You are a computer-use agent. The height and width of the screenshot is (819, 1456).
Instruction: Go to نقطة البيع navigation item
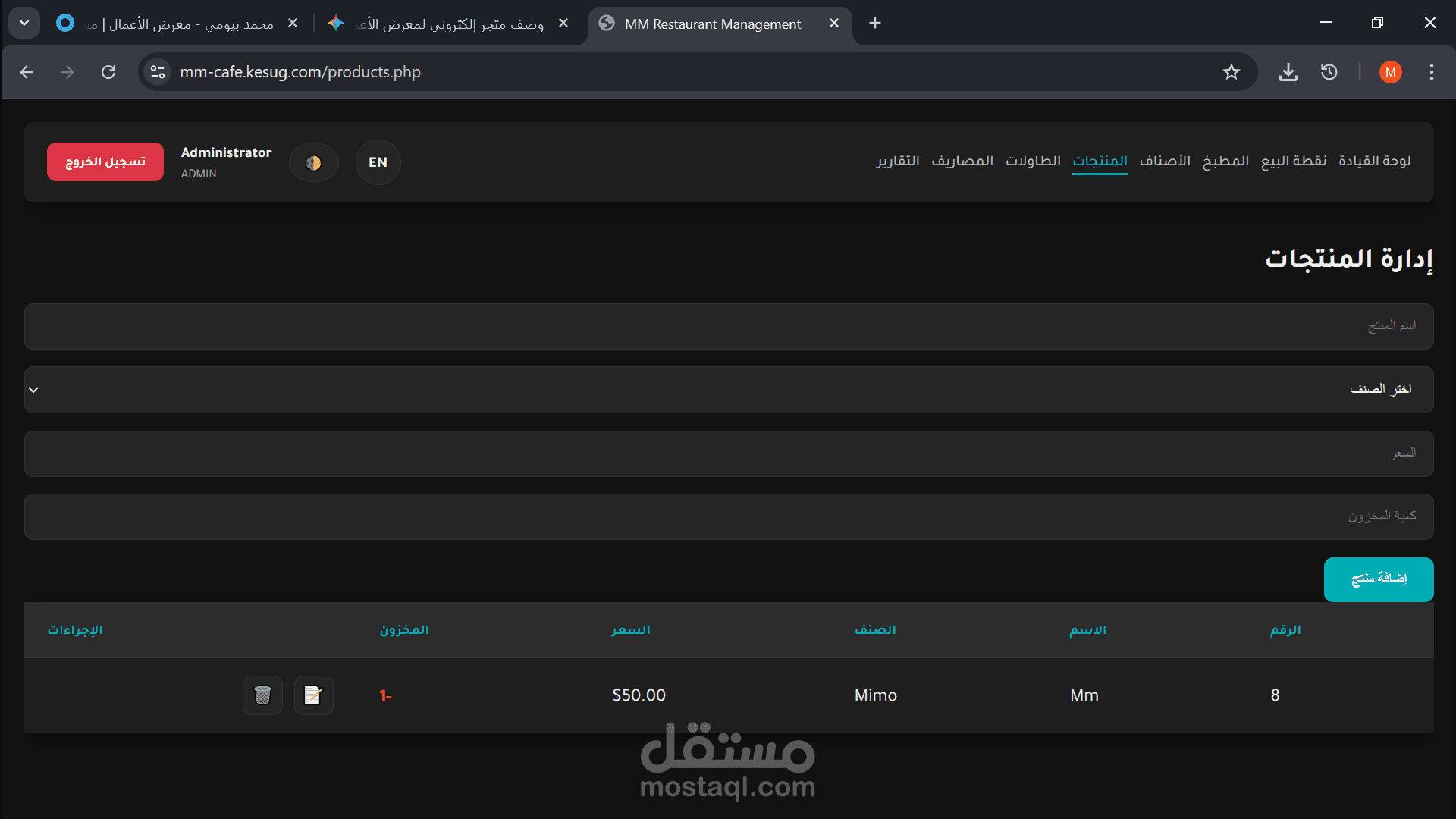(1293, 161)
